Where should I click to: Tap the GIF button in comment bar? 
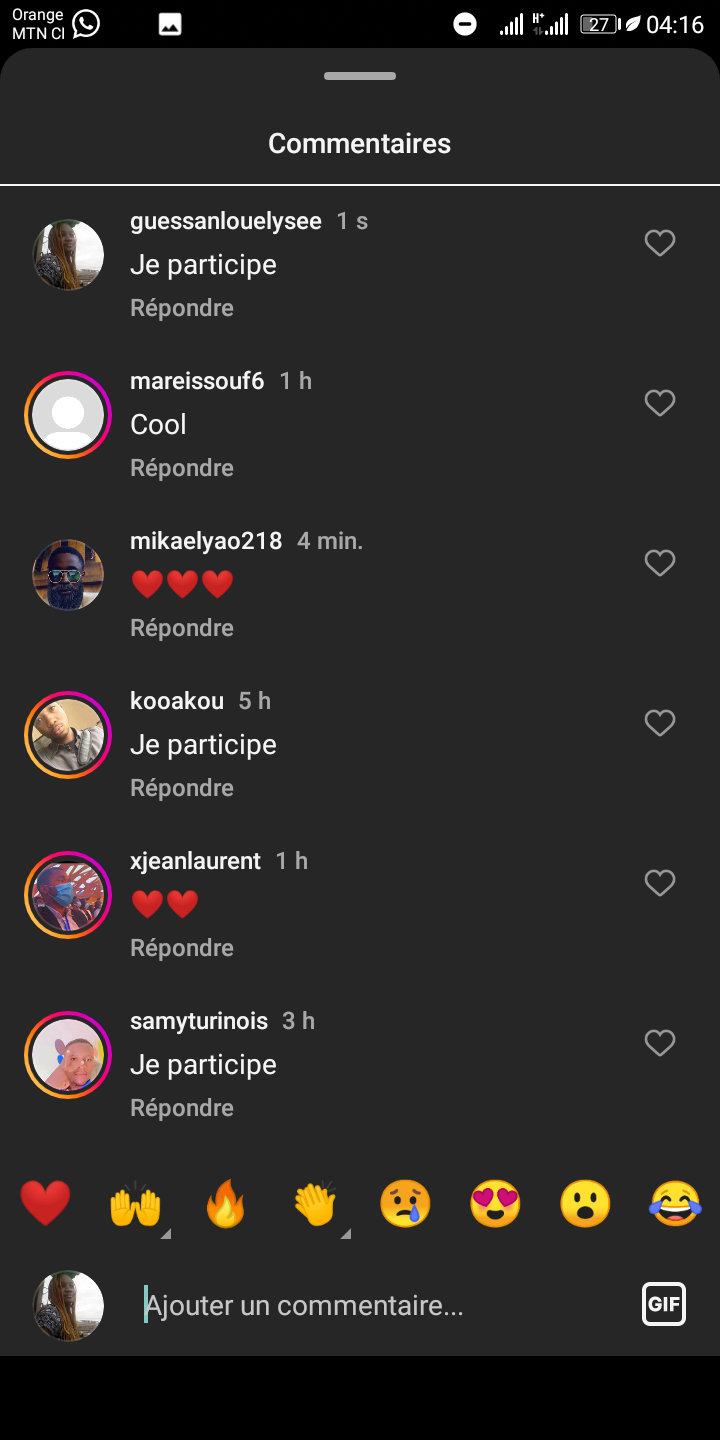tap(664, 1304)
